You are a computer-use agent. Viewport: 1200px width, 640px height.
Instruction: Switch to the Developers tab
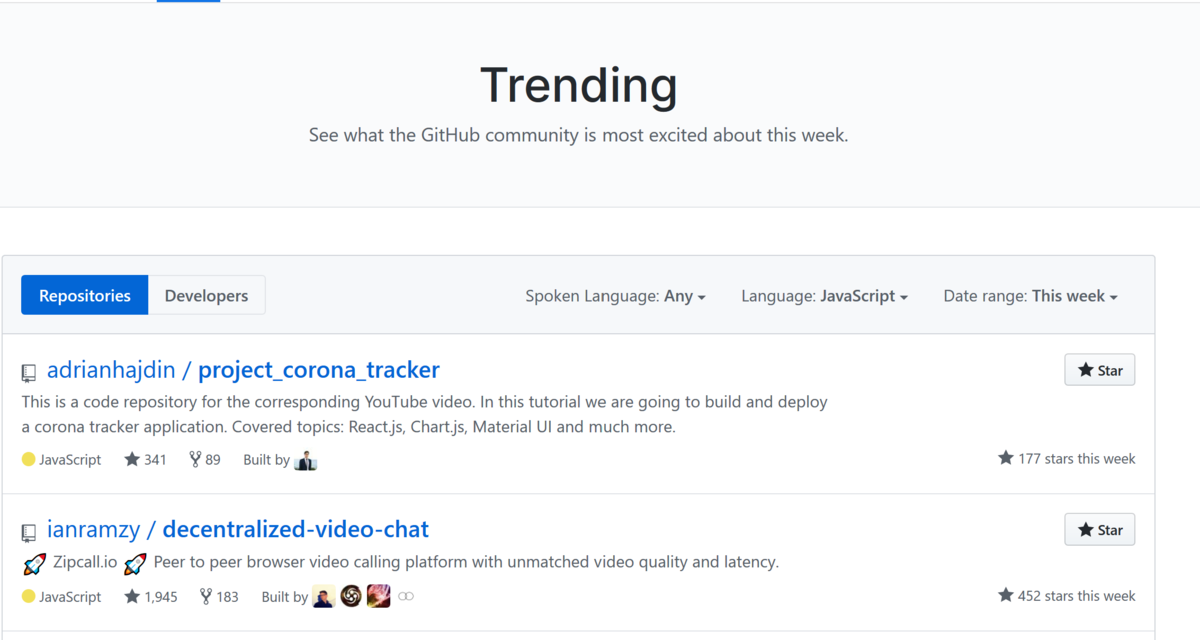click(206, 295)
